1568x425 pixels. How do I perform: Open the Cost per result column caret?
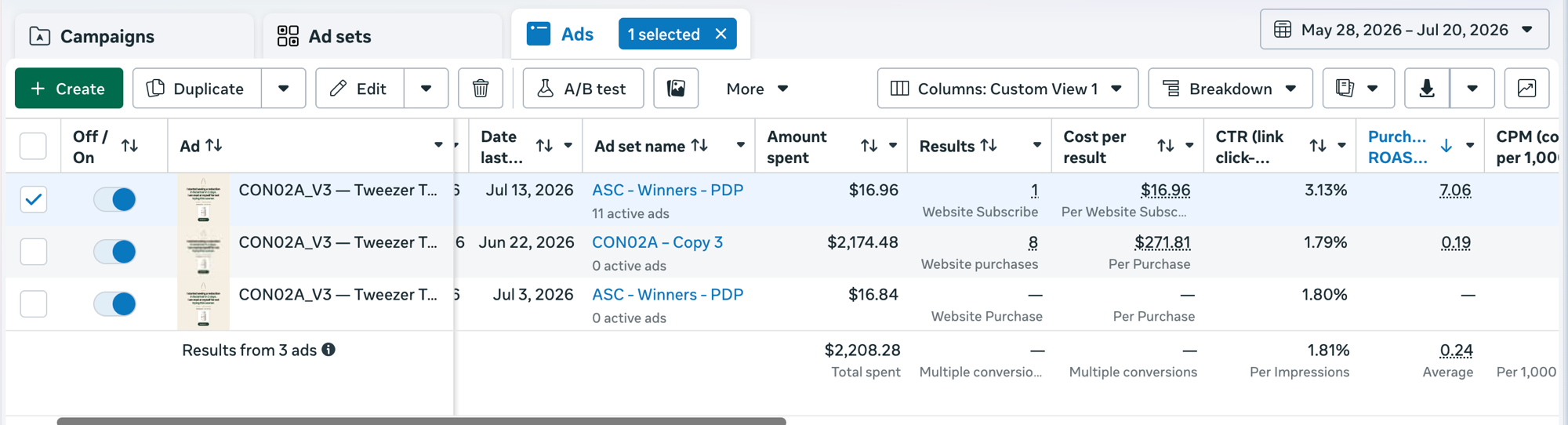1189,145
